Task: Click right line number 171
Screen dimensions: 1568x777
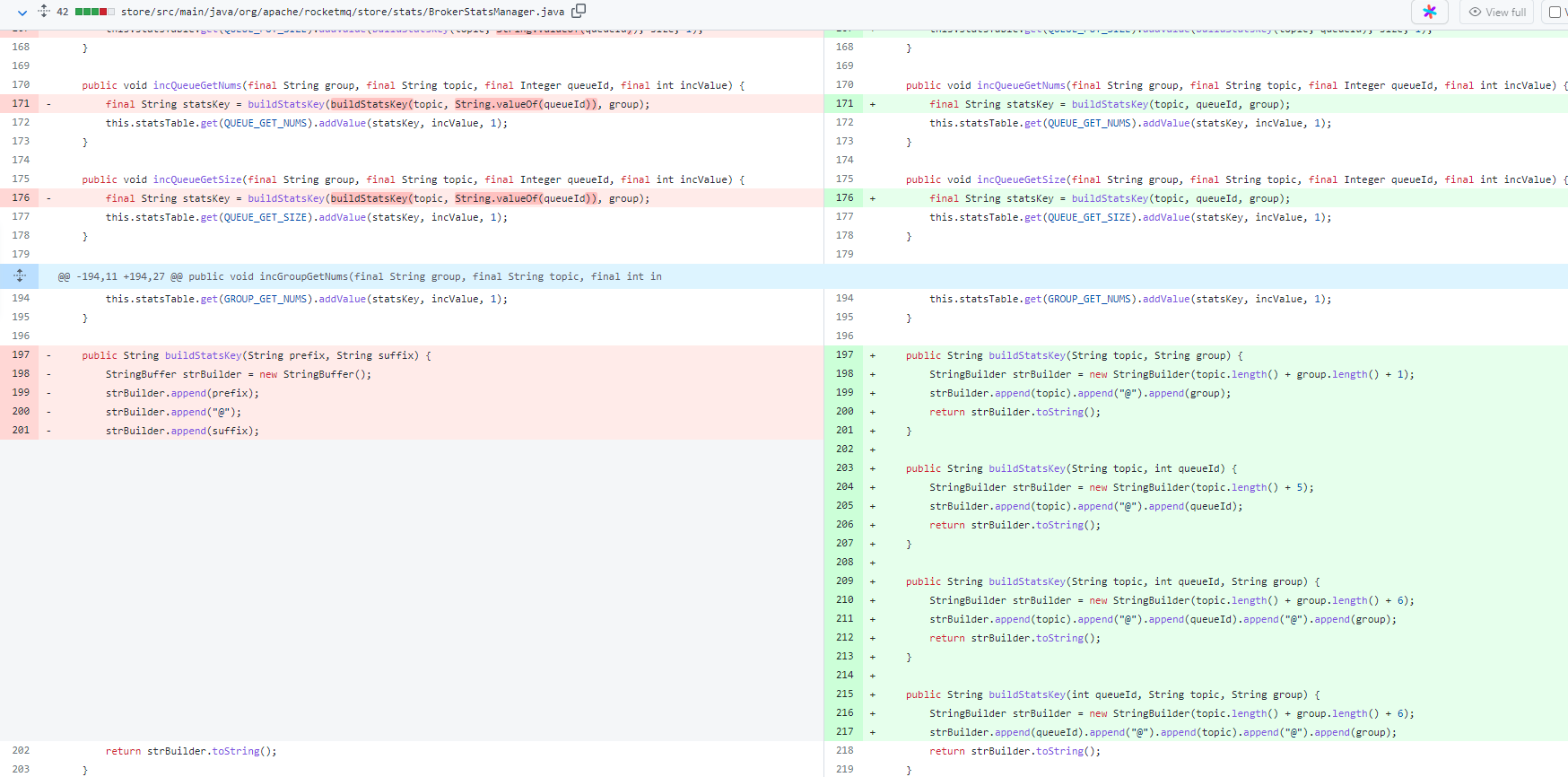Action: coord(844,104)
